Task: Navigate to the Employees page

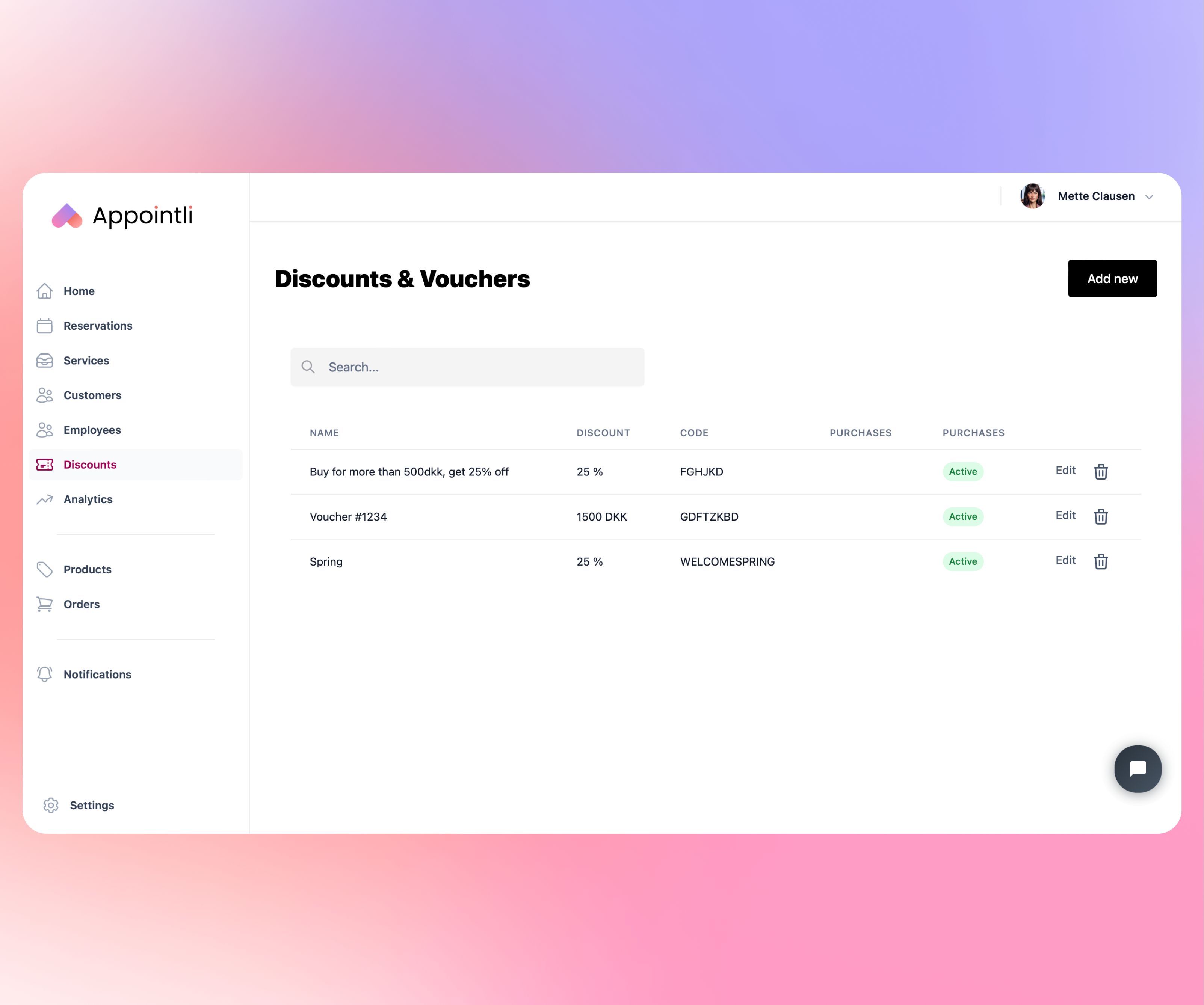Action: [x=92, y=430]
